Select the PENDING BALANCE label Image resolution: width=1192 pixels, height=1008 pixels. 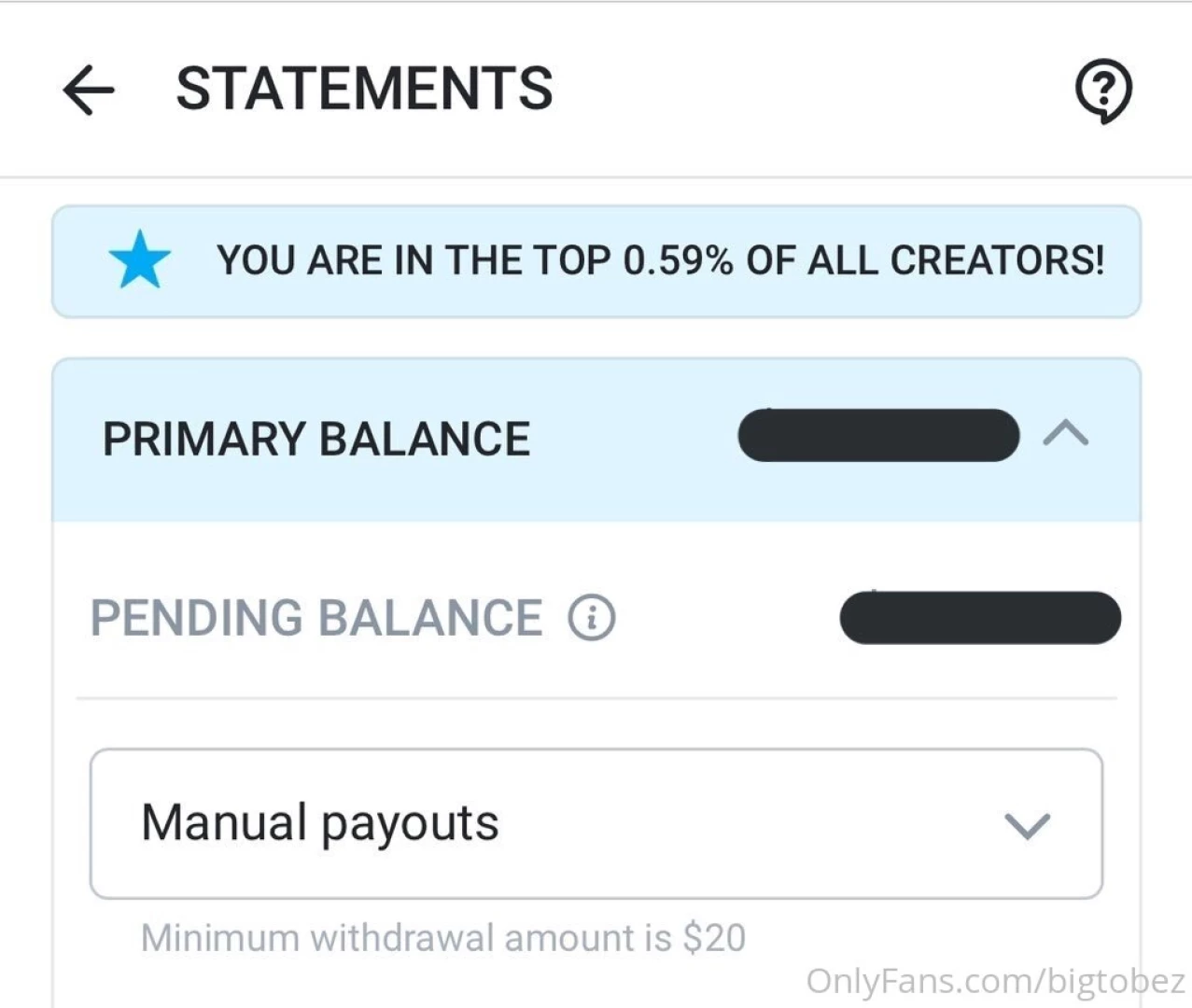coord(316,618)
